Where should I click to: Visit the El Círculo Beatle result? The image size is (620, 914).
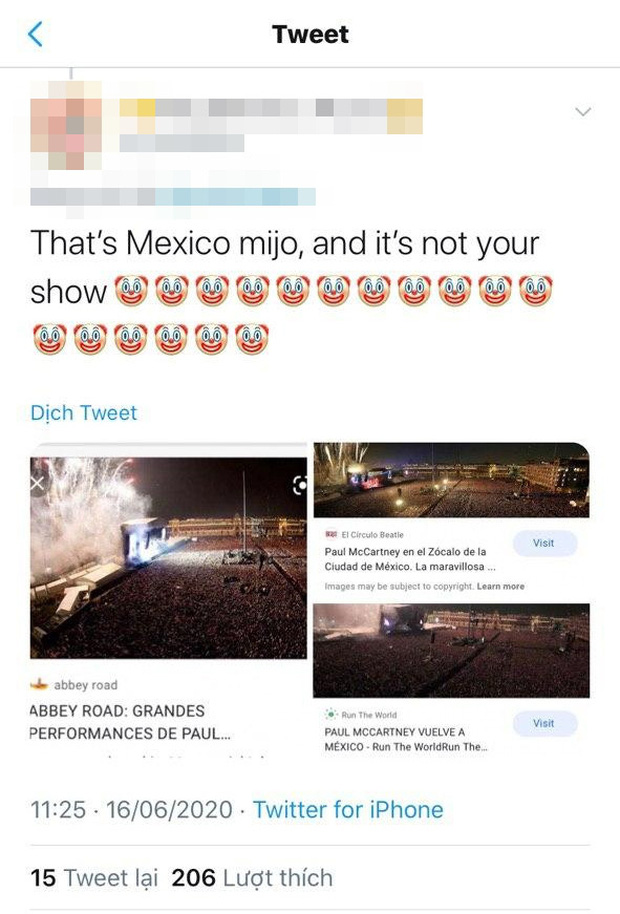pyautogui.click(x=545, y=543)
